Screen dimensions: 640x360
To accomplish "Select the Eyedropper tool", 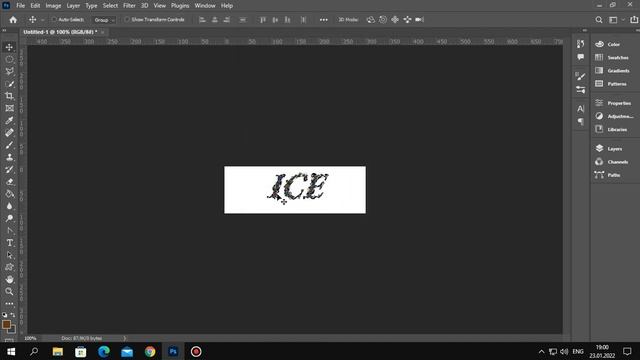I will 9,120.
